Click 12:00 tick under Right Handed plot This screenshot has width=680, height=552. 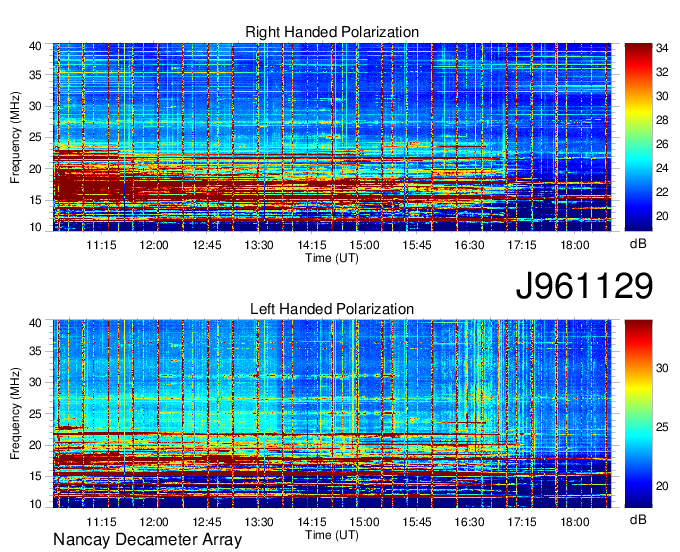(x=154, y=245)
